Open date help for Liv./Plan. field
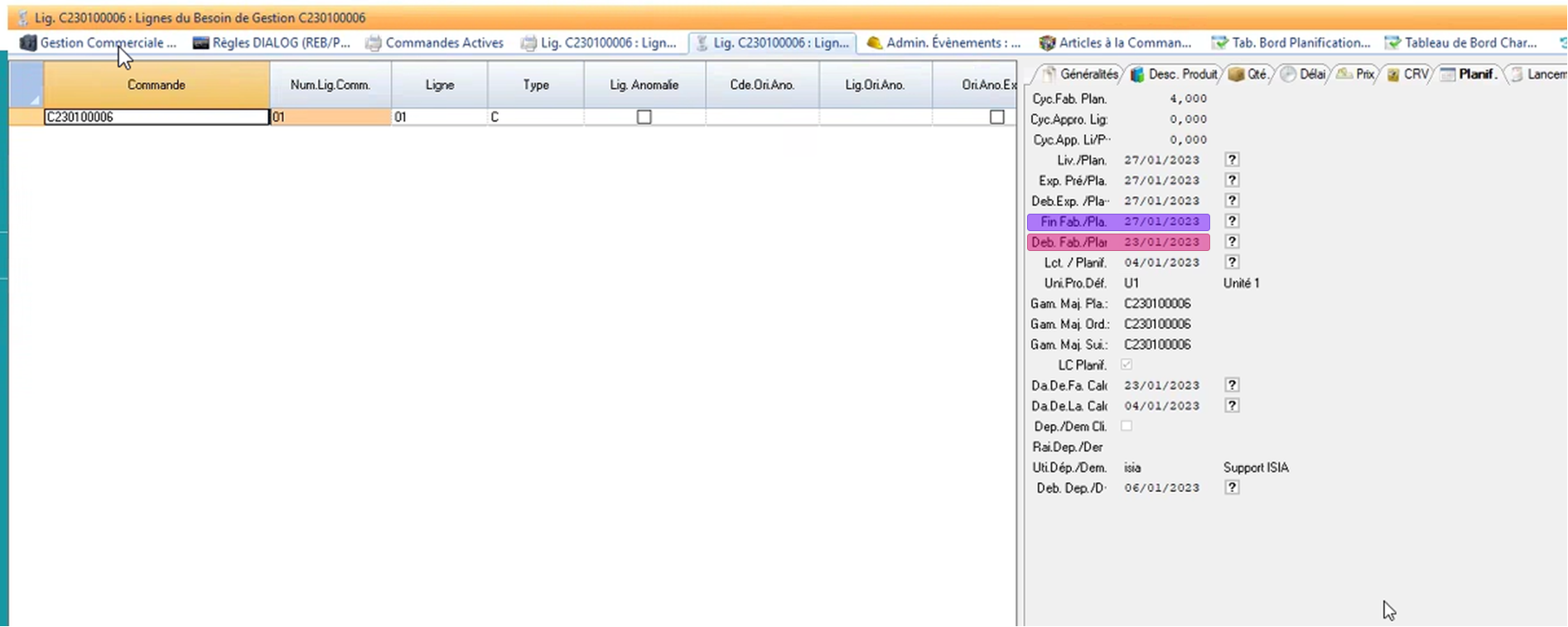Screen dimensions: 1568x627 coord(1232,160)
